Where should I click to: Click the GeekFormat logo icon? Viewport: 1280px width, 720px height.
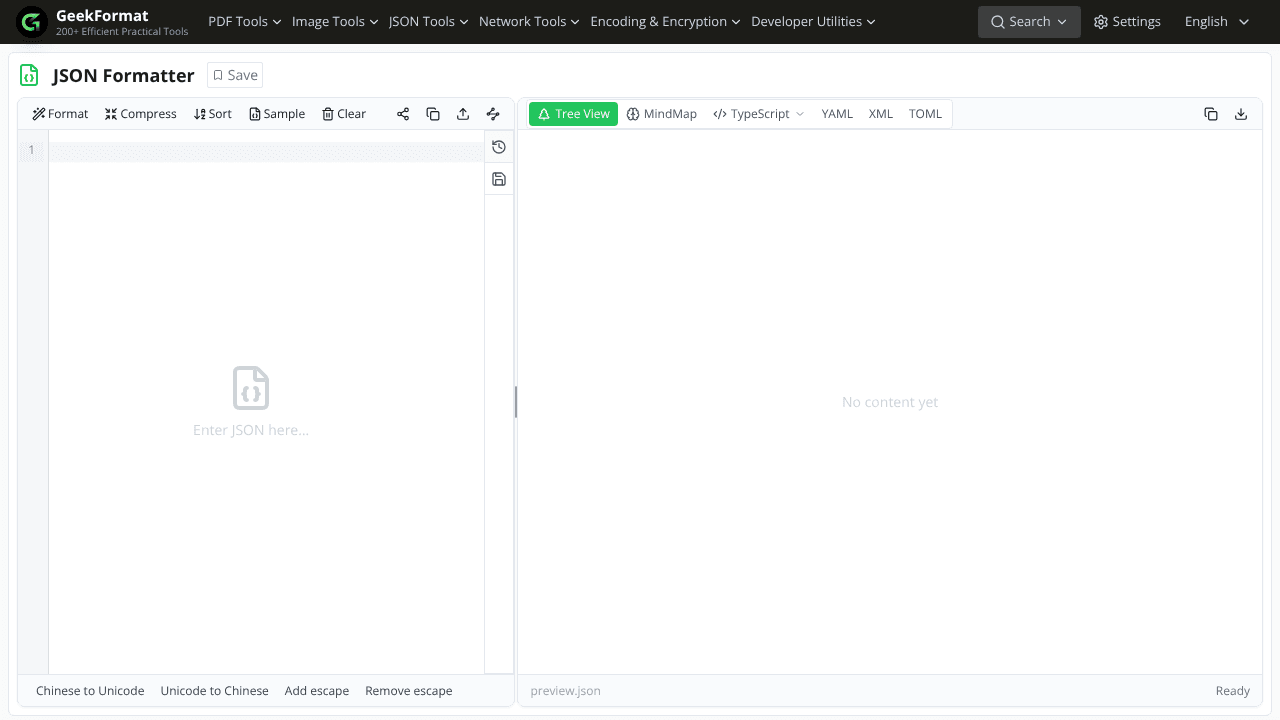tap(32, 22)
